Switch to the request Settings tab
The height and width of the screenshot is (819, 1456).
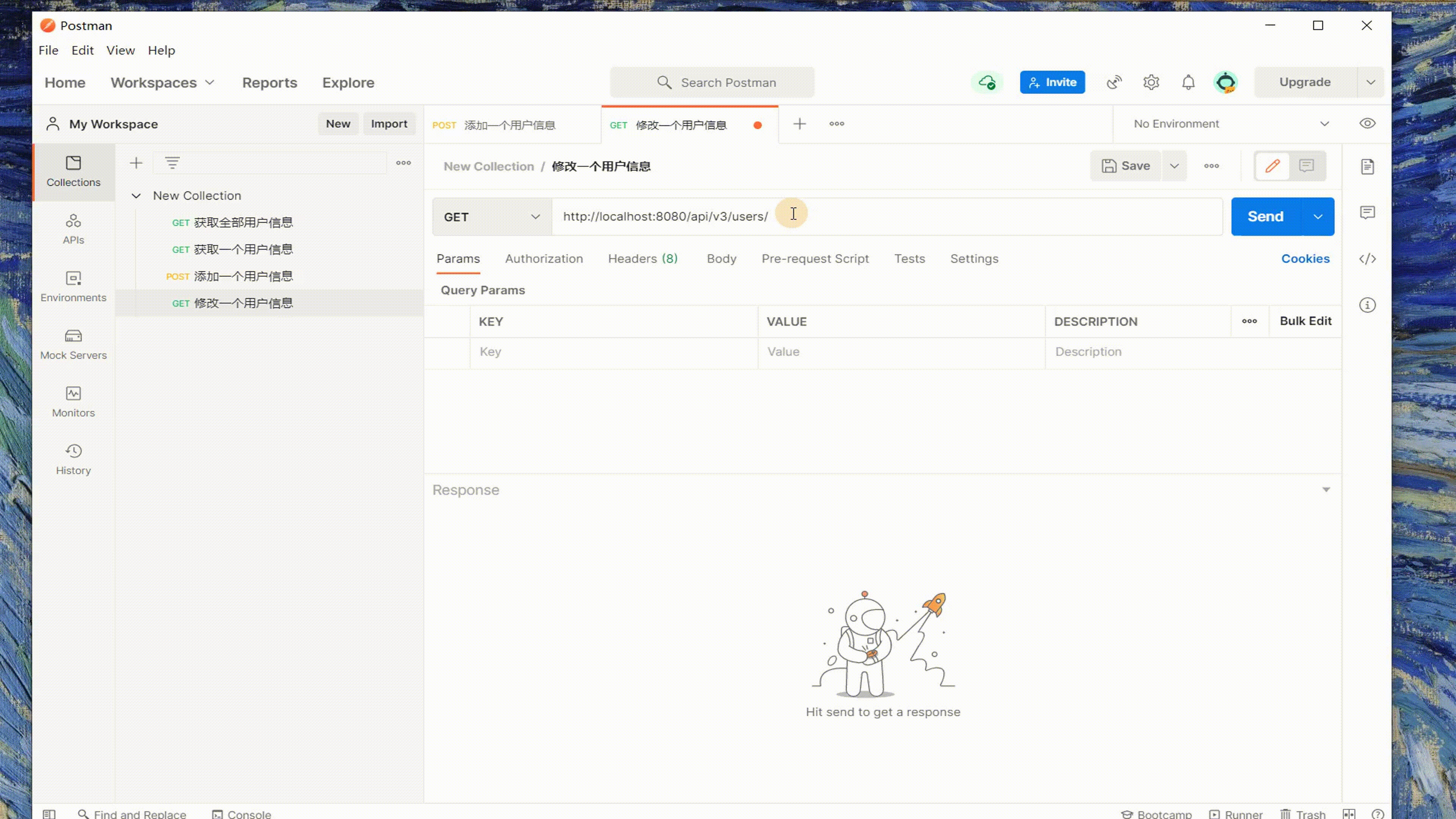click(x=974, y=258)
